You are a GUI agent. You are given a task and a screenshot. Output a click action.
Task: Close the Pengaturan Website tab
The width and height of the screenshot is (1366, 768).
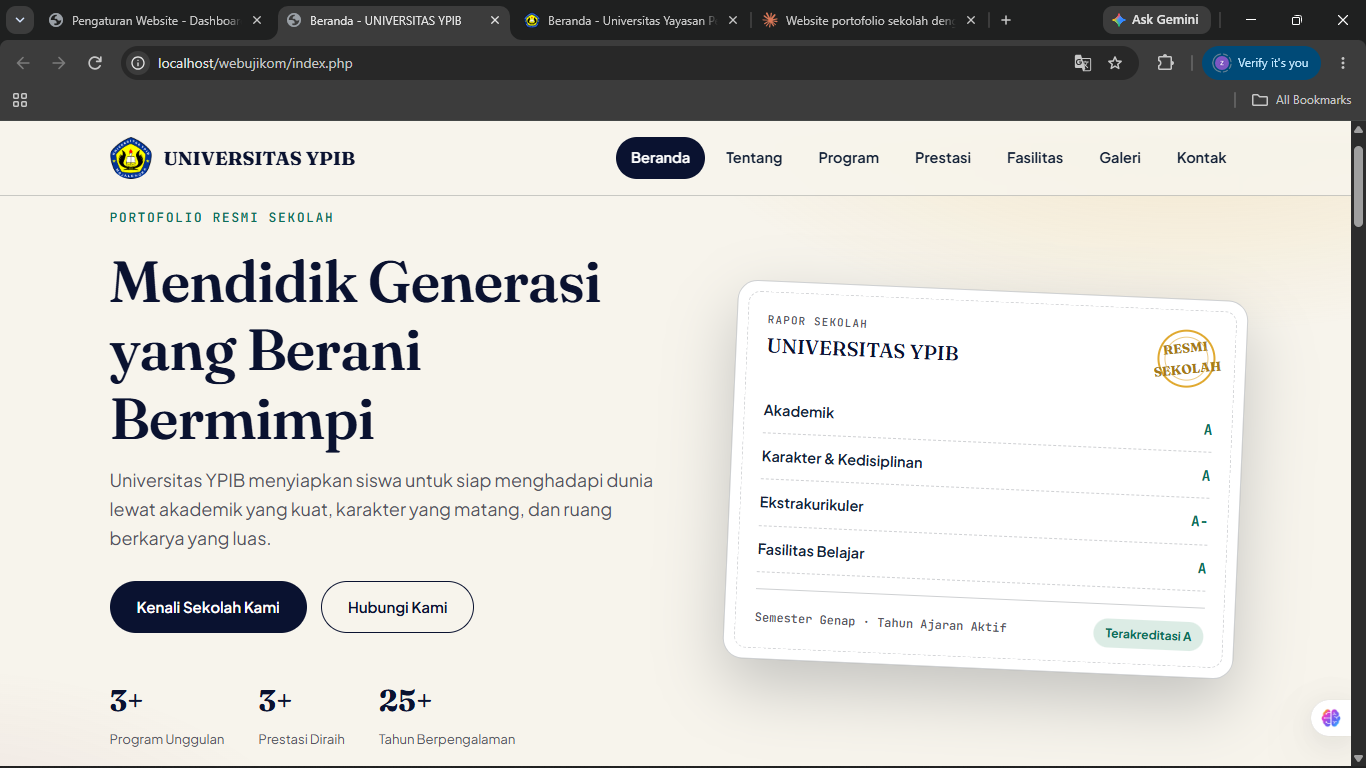(257, 20)
